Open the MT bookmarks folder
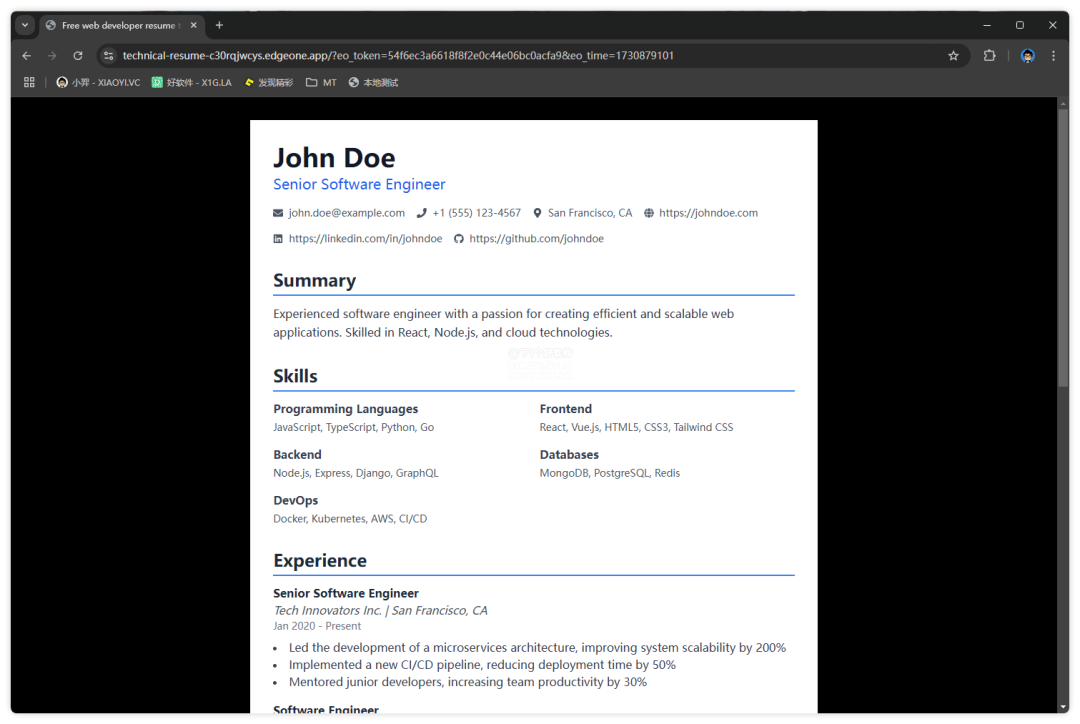The image size is (1080, 724). coord(321,83)
